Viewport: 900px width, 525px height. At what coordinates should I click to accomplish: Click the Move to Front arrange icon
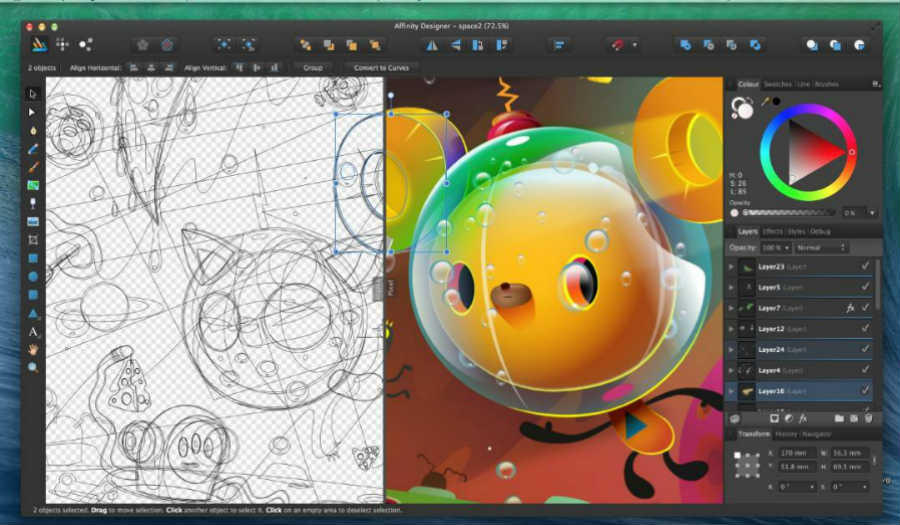(x=375, y=45)
